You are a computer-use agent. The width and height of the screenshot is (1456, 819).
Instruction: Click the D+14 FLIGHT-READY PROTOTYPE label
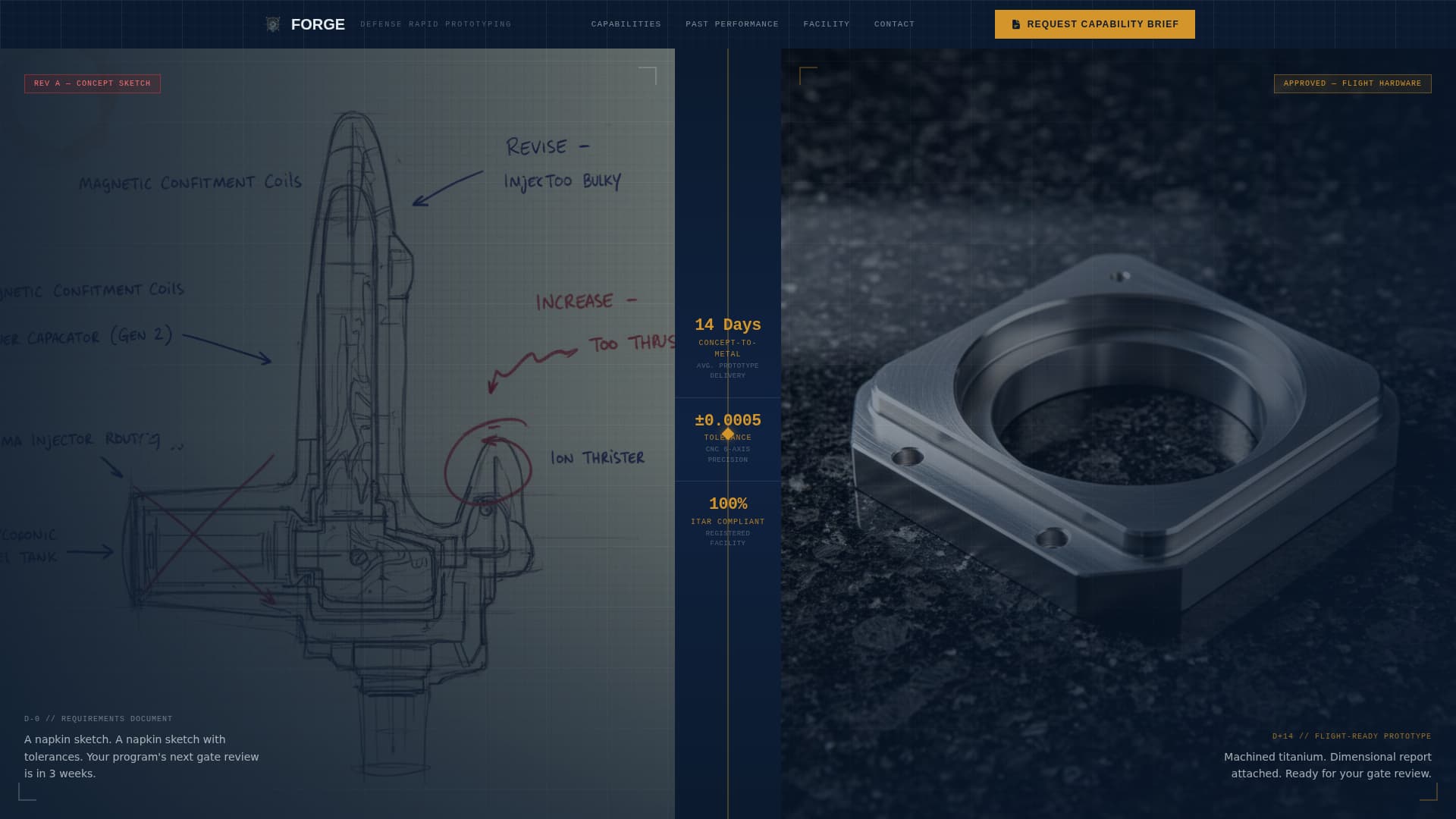pyautogui.click(x=1351, y=735)
